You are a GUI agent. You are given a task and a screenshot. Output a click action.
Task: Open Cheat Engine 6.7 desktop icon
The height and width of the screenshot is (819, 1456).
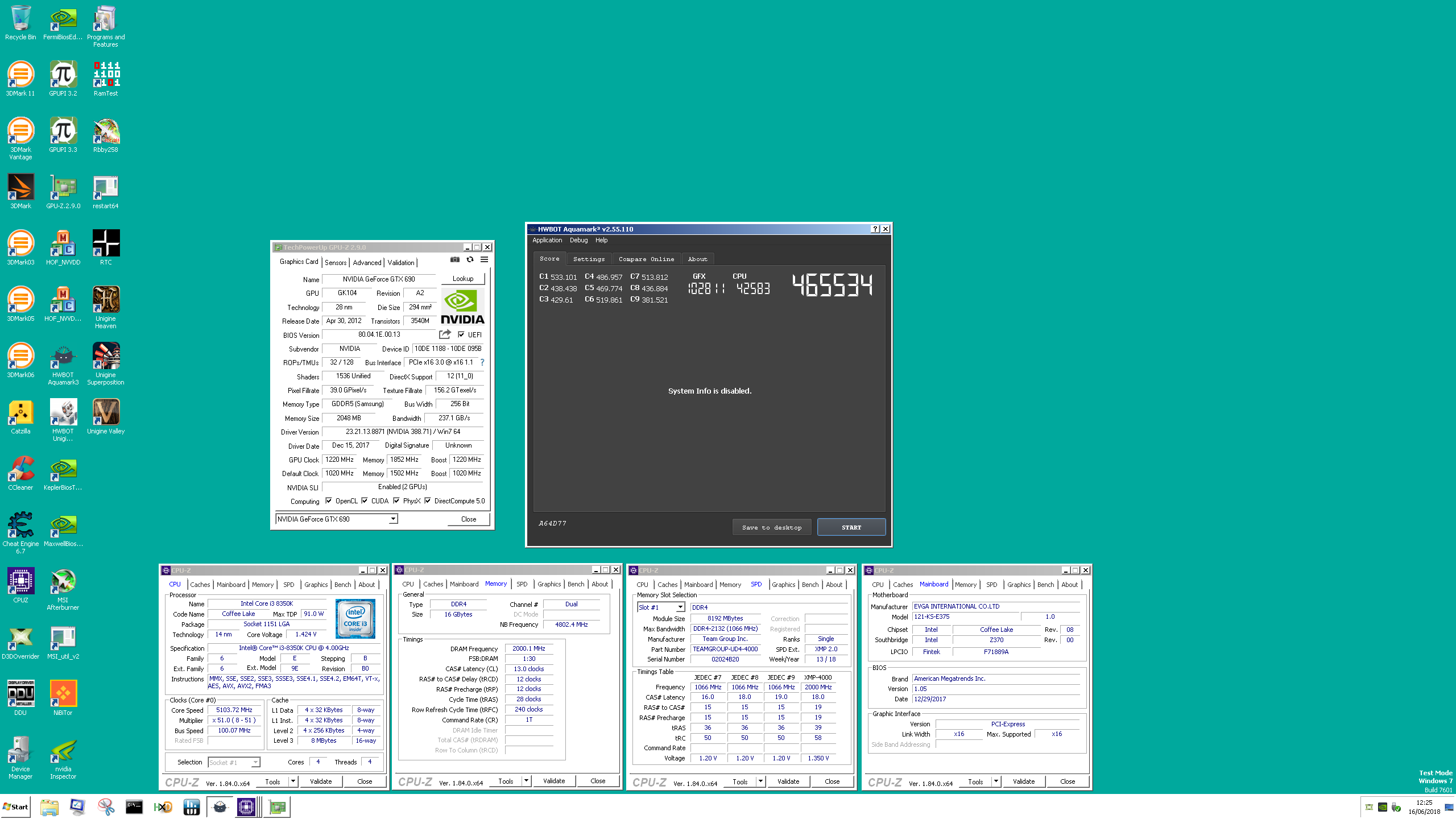pyautogui.click(x=20, y=532)
